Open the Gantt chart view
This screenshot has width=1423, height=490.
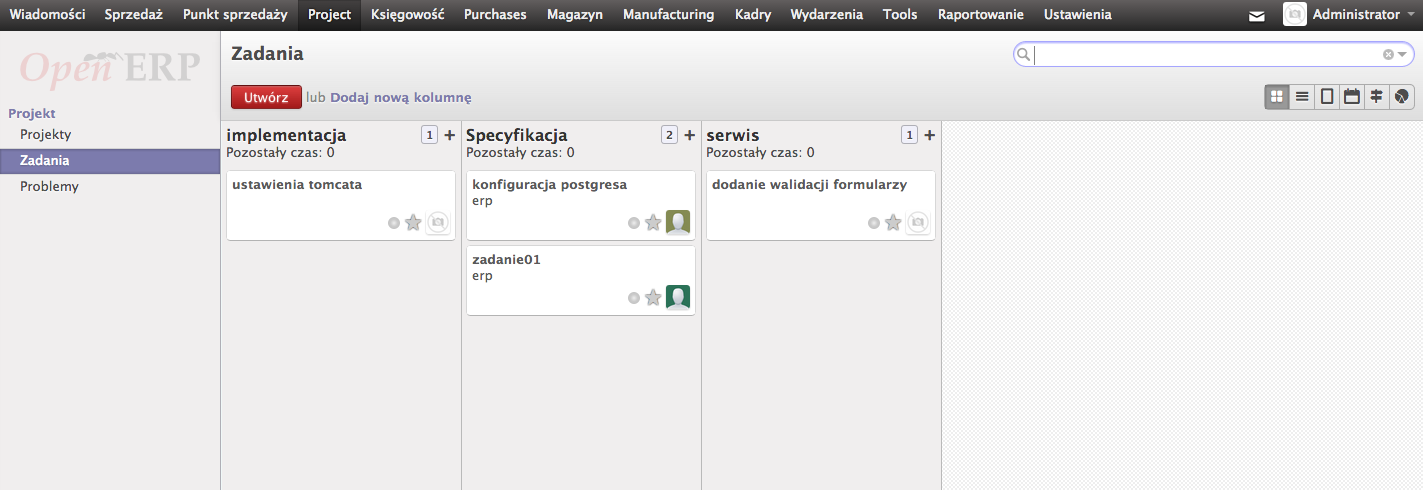tap(1377, 97)
